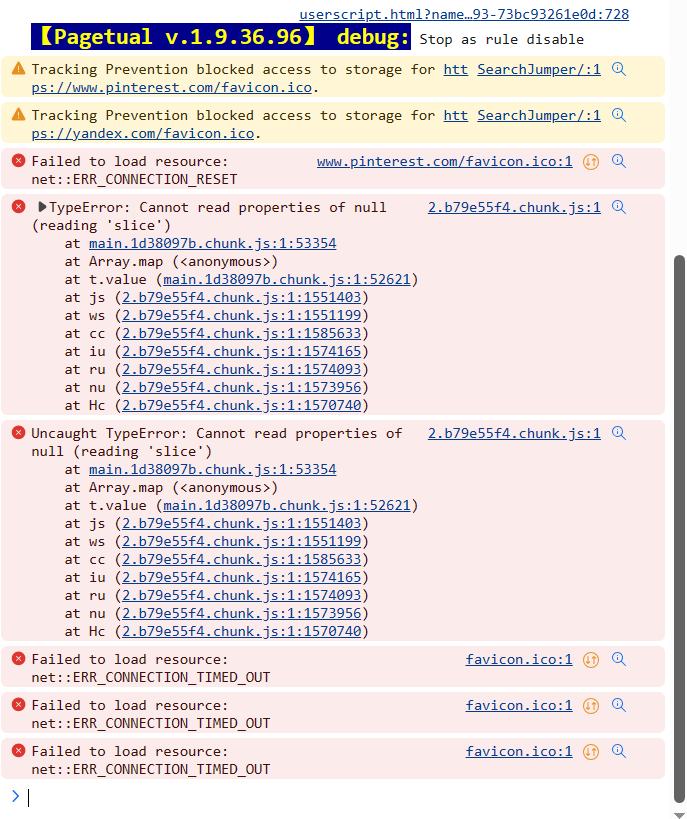Viewport: 687px width, 819px height.
Task: Click the red error icon beside the Uncaught TypeError message
Action: coord(18,433)
